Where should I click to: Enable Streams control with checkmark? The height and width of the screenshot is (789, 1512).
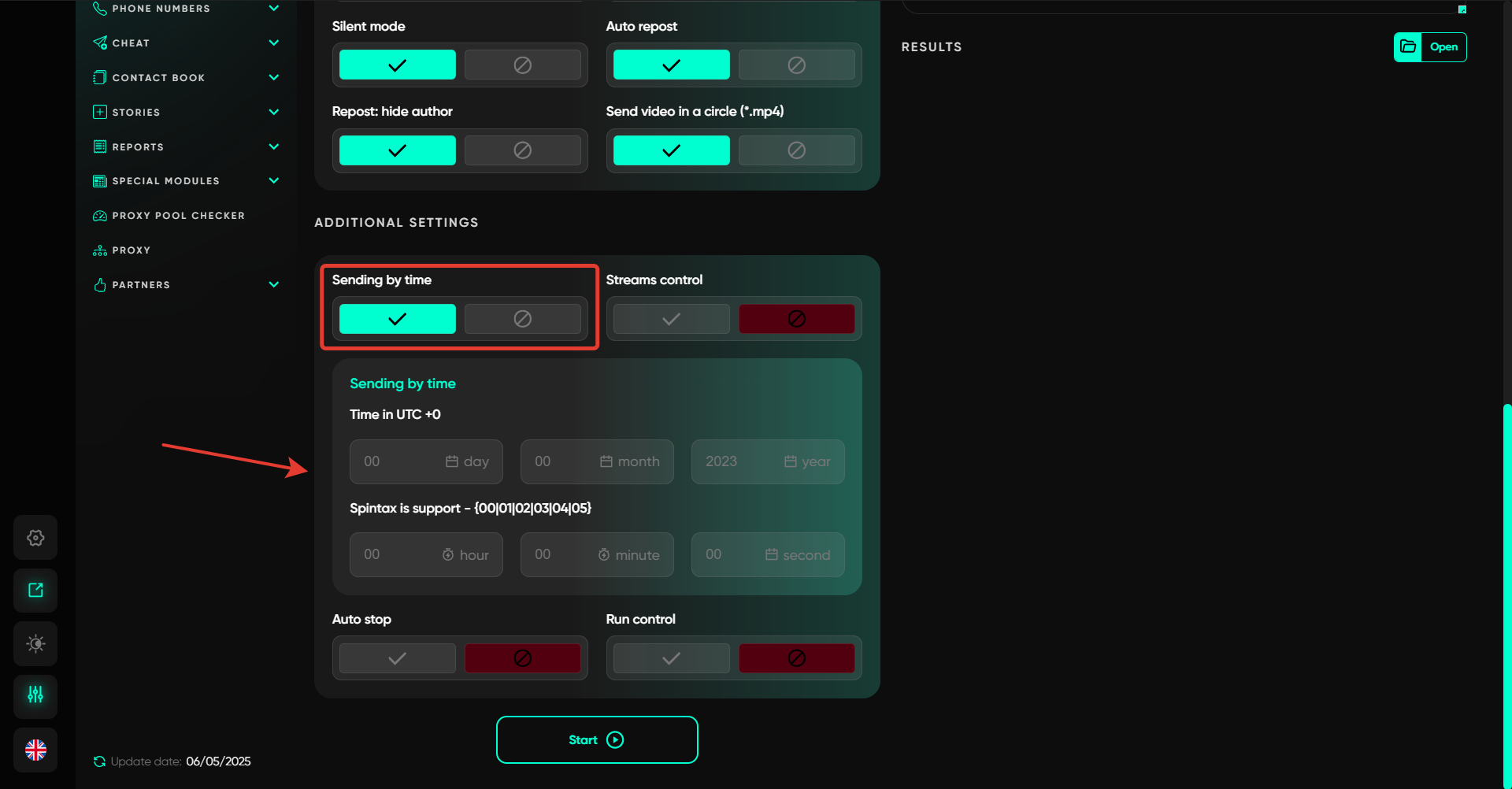671,319
